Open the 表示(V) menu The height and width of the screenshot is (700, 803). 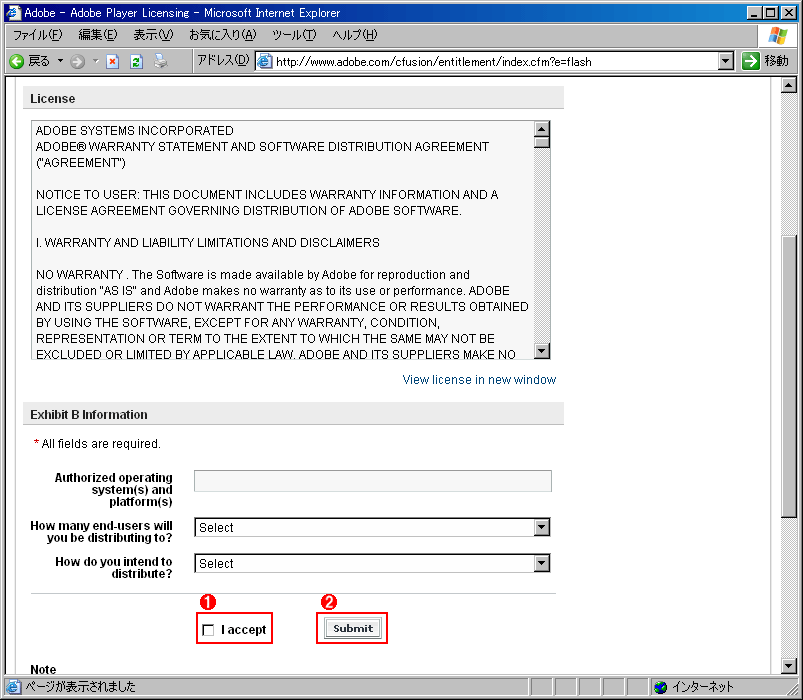(x=153, y=35)
